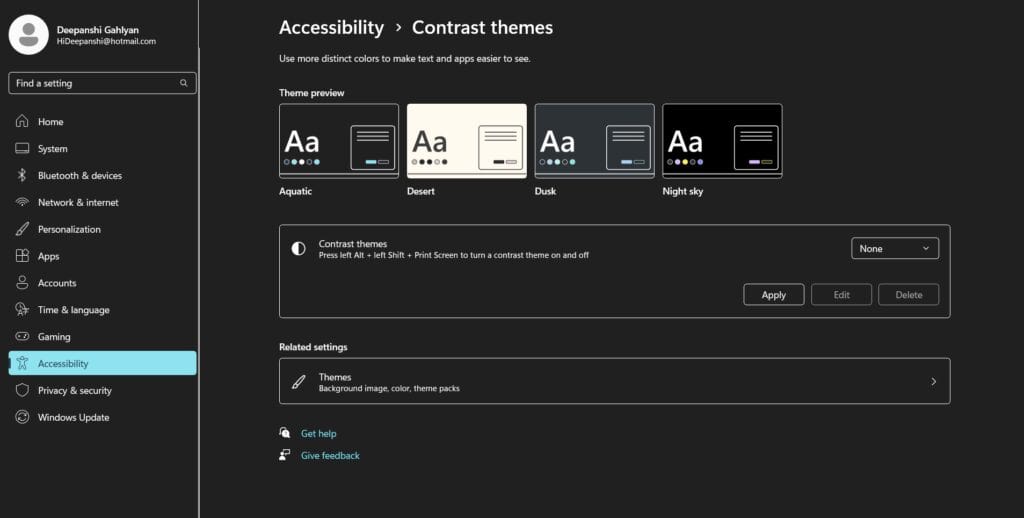Open Bluetooth & devices icon
The image size is (1024, 518).
tap(22, 176)
